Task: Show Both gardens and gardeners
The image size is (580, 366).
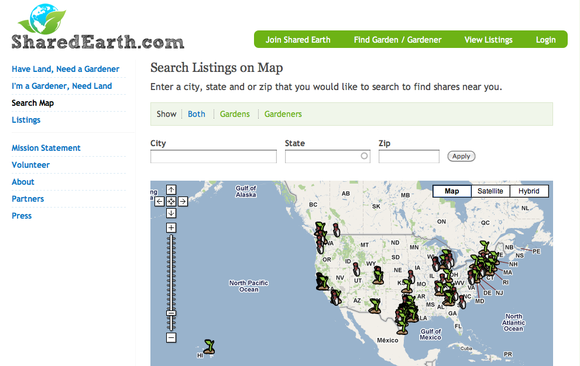Action: (196, 114)
